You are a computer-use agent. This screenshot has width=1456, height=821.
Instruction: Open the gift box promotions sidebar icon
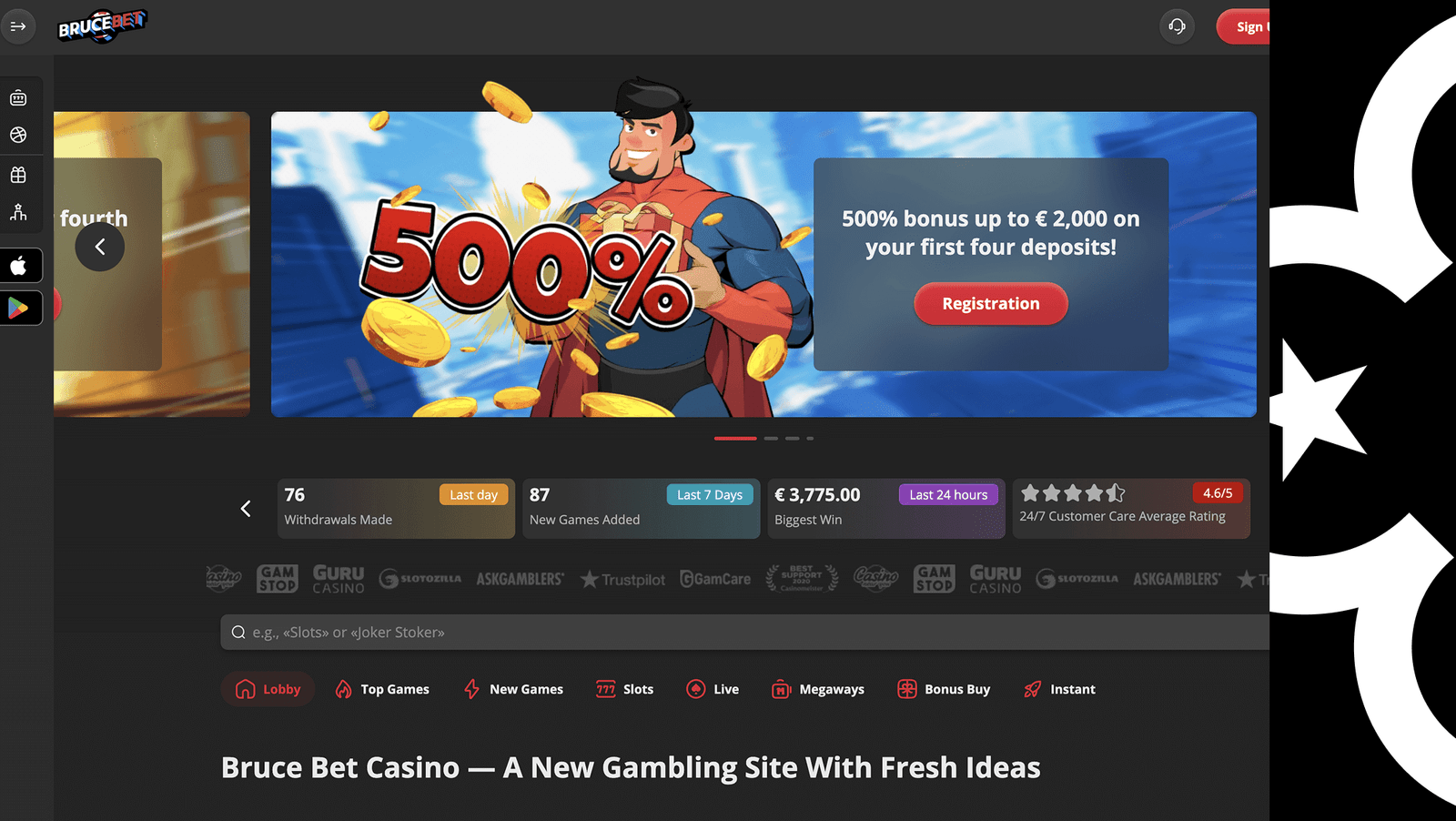[x=18, y=175]
